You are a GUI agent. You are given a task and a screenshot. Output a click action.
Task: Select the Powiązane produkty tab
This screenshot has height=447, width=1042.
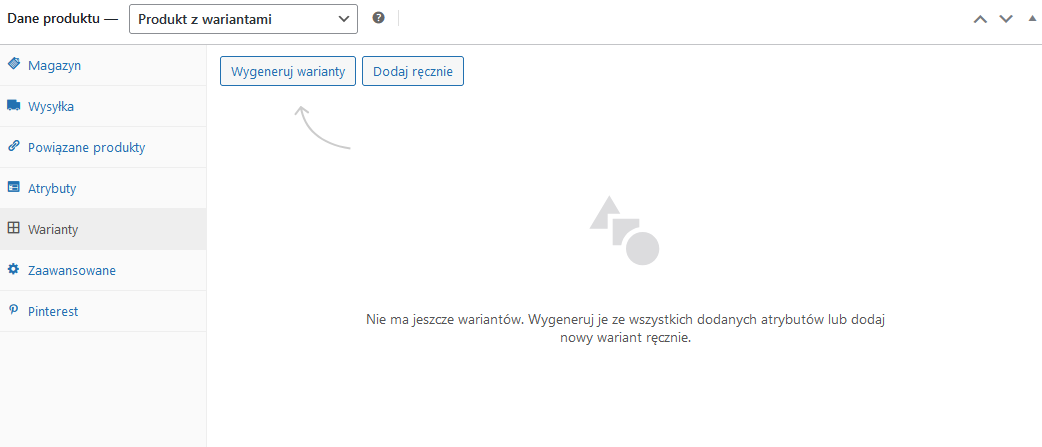point(103,147)
